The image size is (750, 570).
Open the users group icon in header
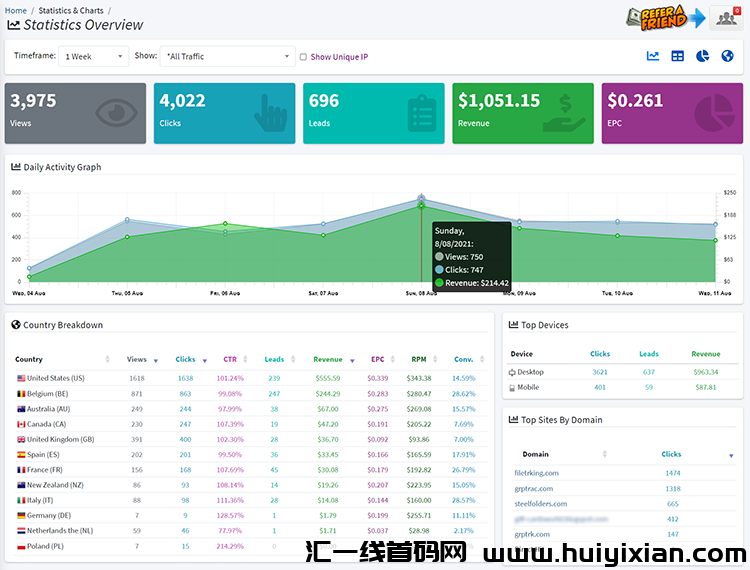tap(726, 18)
